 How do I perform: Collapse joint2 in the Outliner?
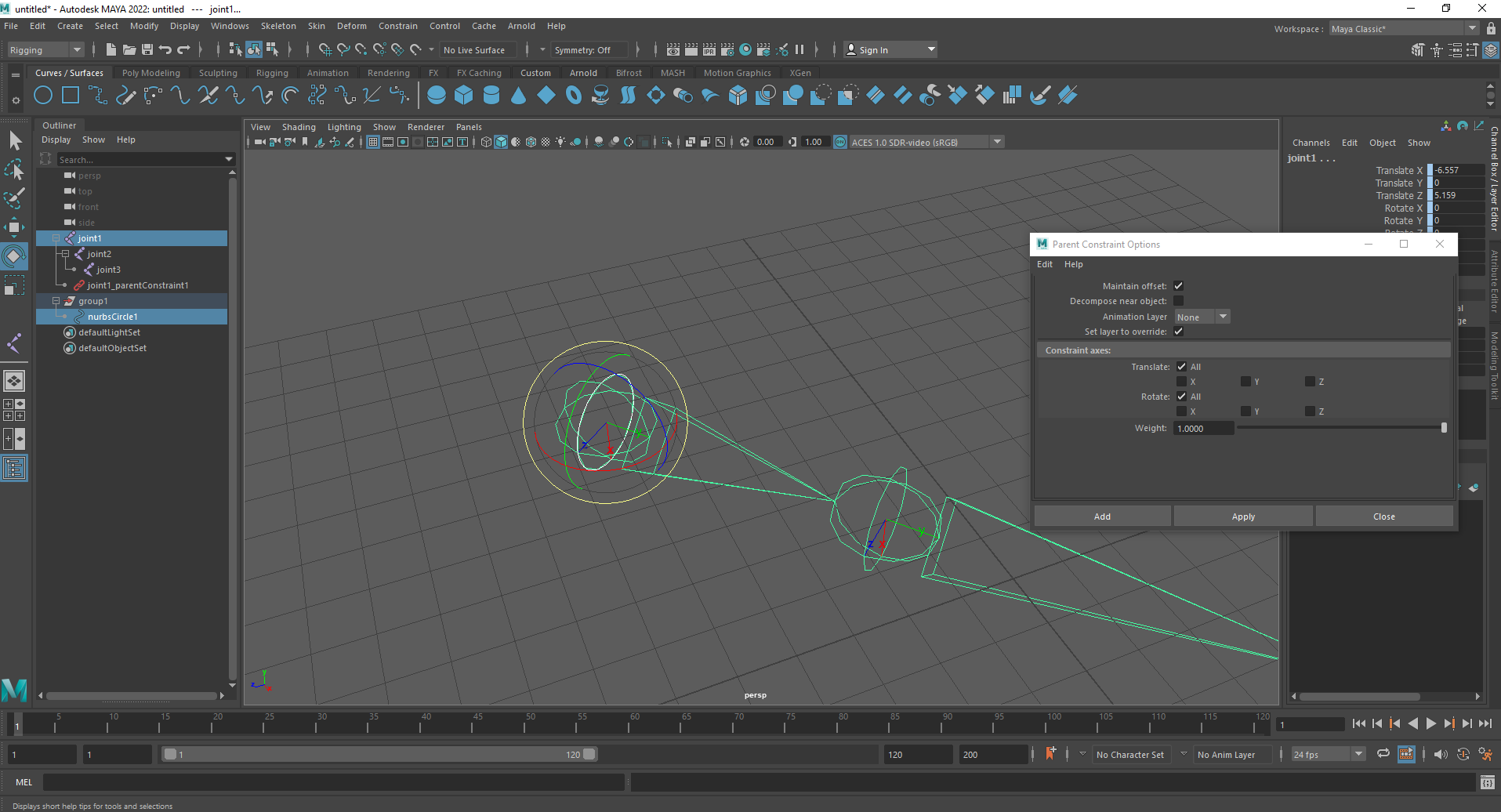point(65,254)
